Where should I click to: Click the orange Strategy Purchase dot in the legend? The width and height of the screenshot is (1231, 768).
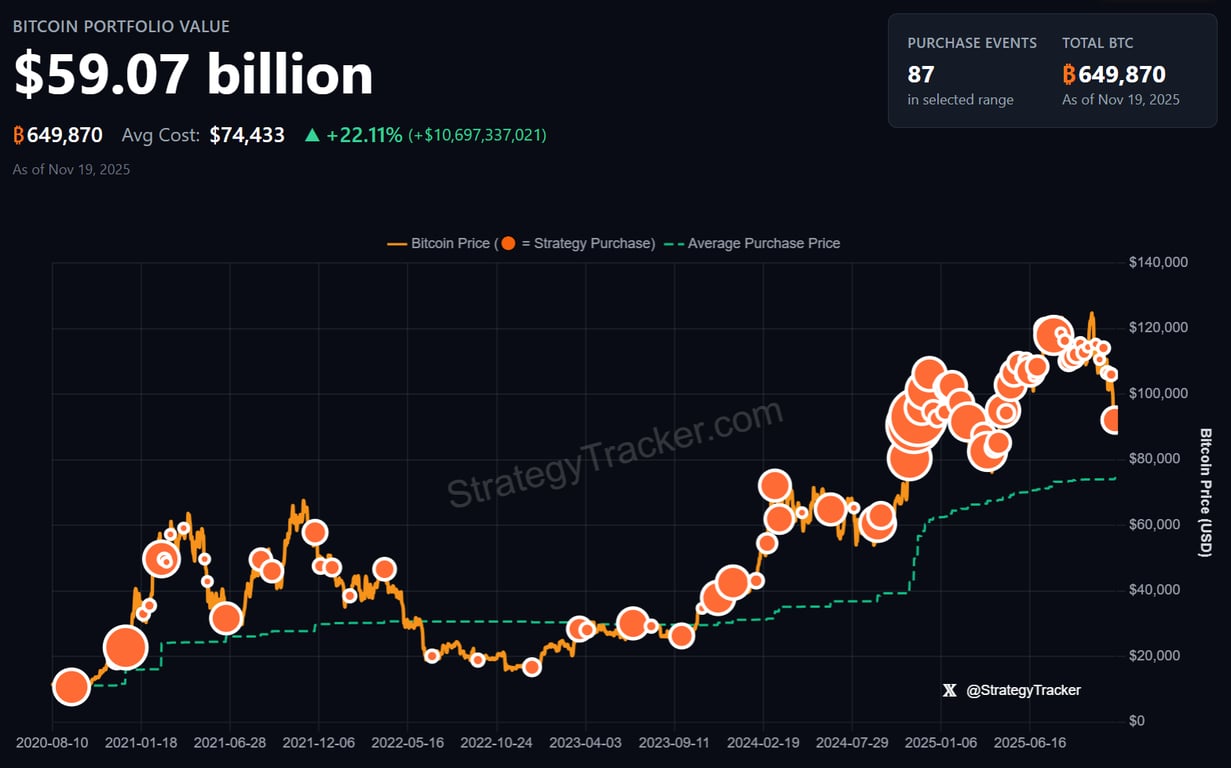[x=508, y=243]
